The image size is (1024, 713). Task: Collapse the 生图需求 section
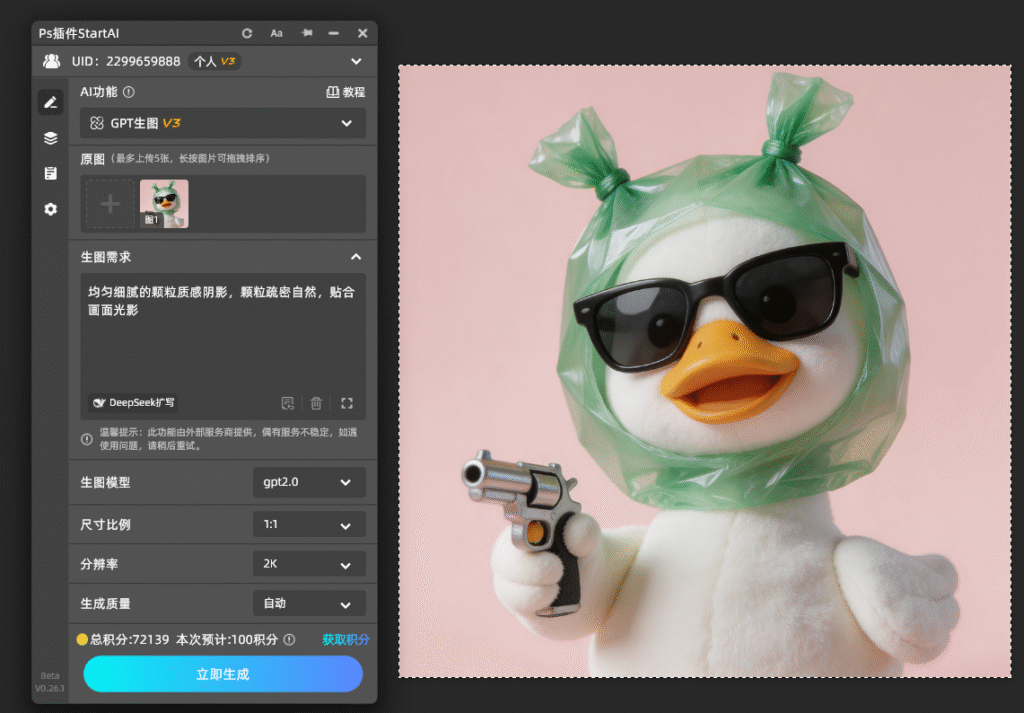356,257
